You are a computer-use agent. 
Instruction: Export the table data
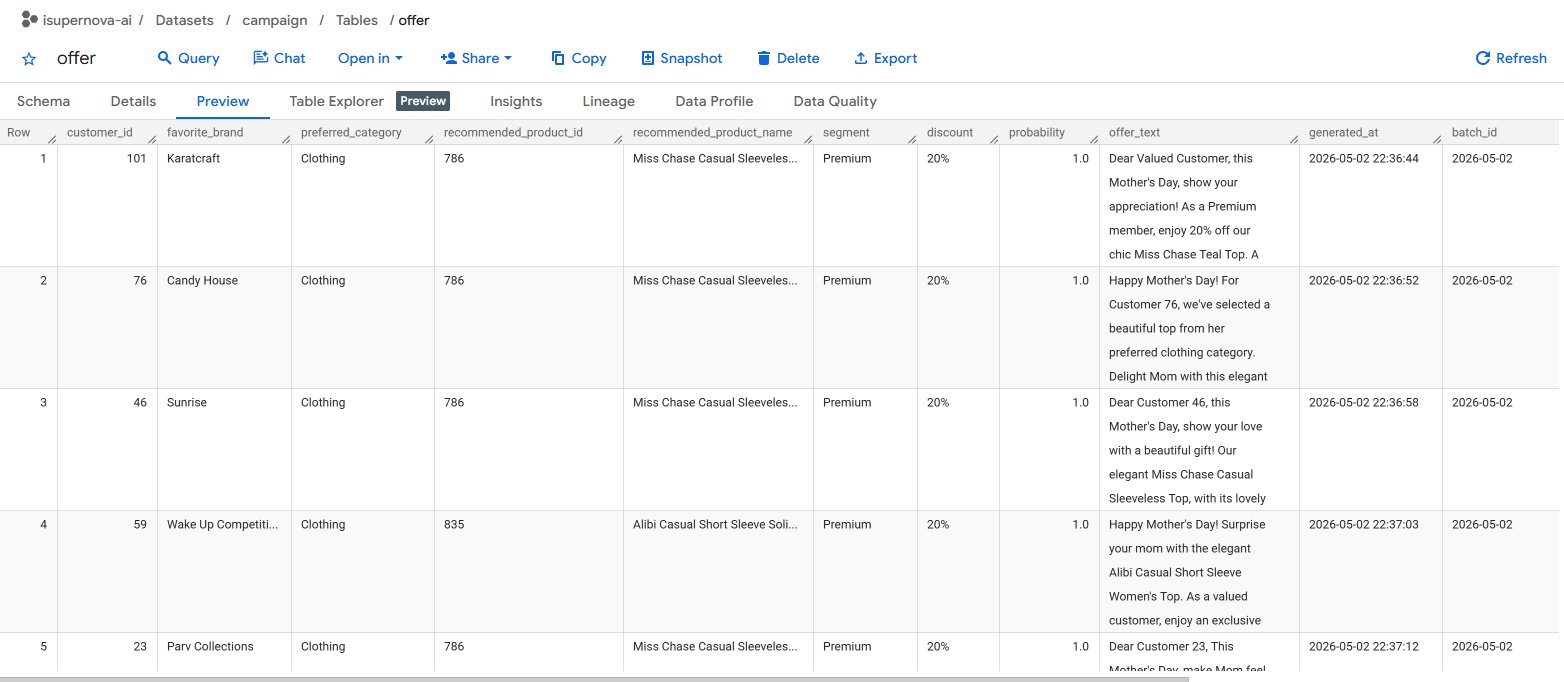(885, 58)
